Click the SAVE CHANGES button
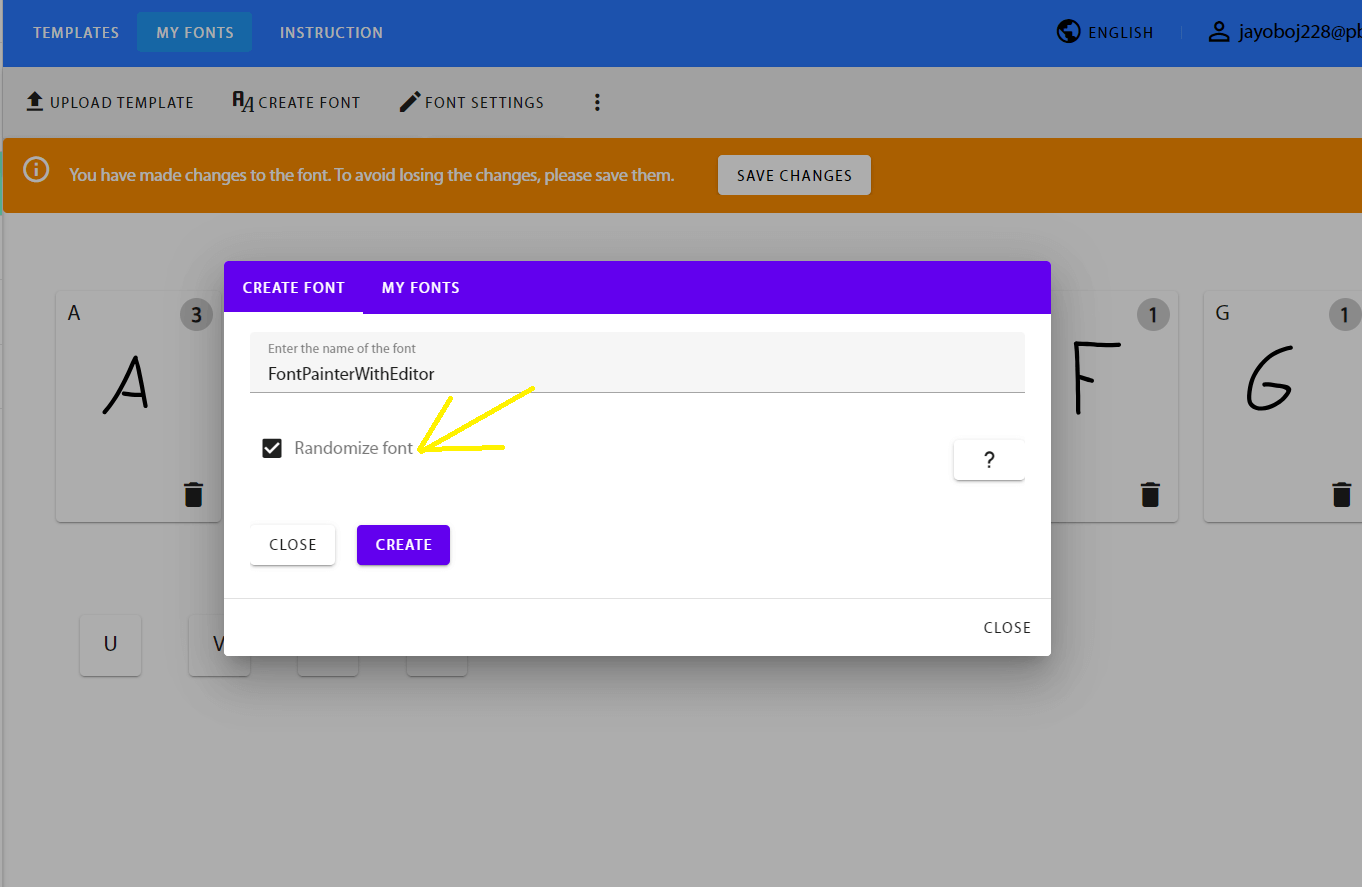 [794, 175]
